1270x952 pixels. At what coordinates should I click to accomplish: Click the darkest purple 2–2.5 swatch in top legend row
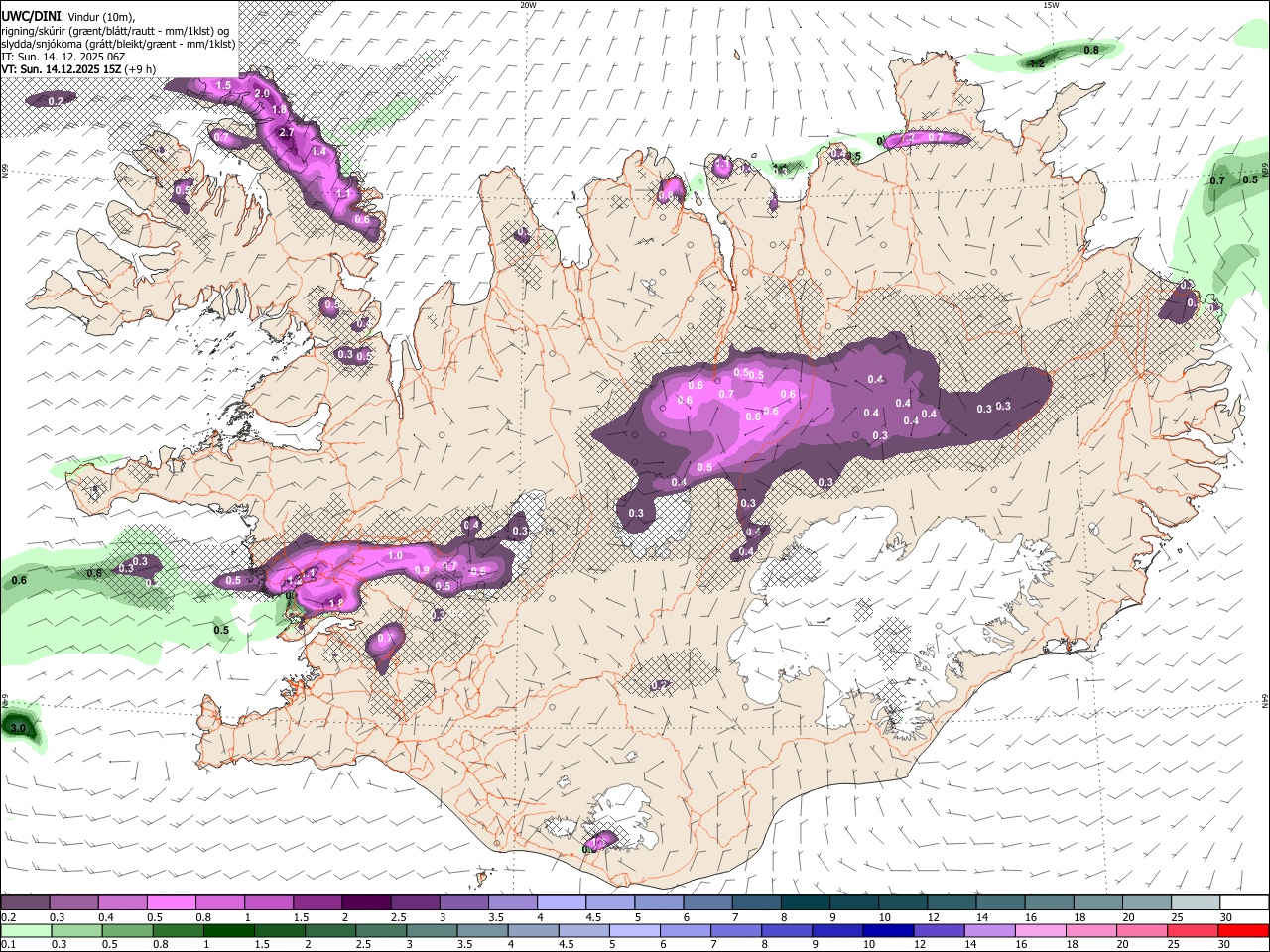pos(366,902)
